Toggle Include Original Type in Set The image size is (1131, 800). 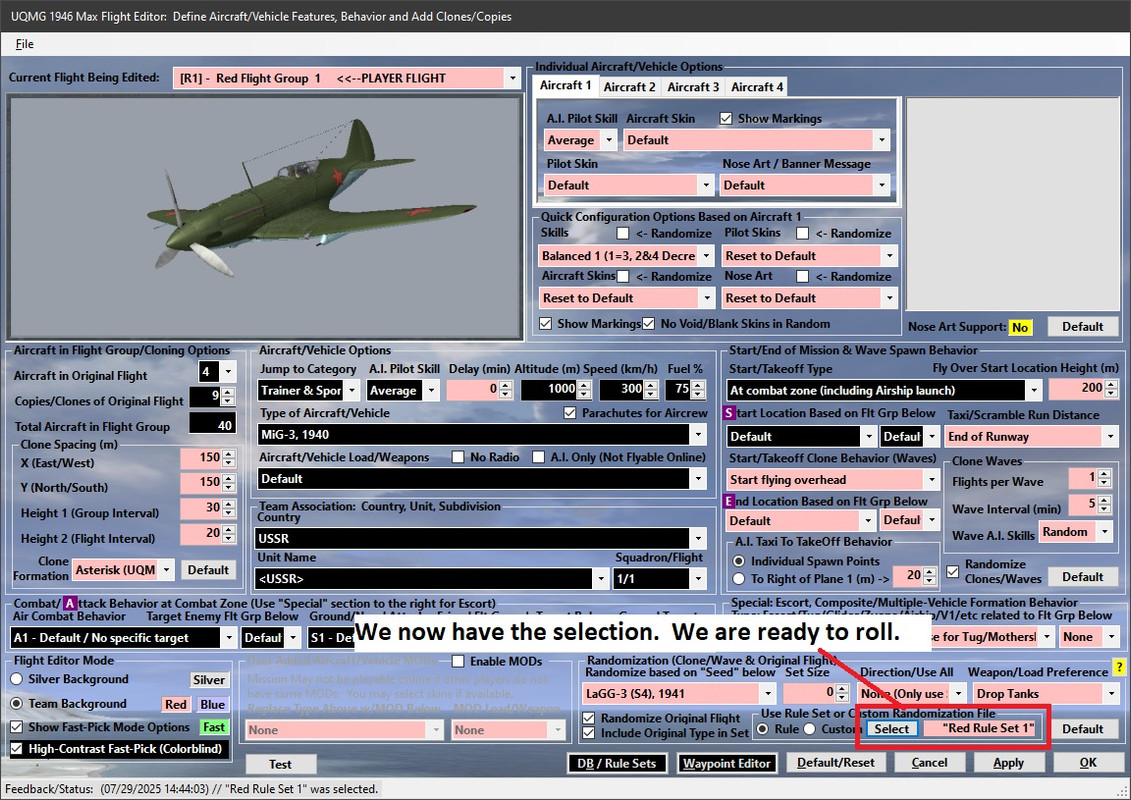[589, 733]
